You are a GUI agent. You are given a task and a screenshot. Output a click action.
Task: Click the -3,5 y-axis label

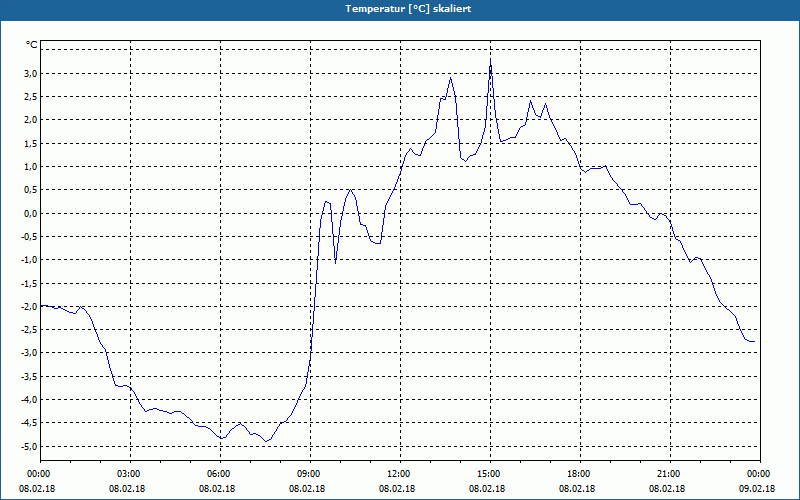(29, 377)
